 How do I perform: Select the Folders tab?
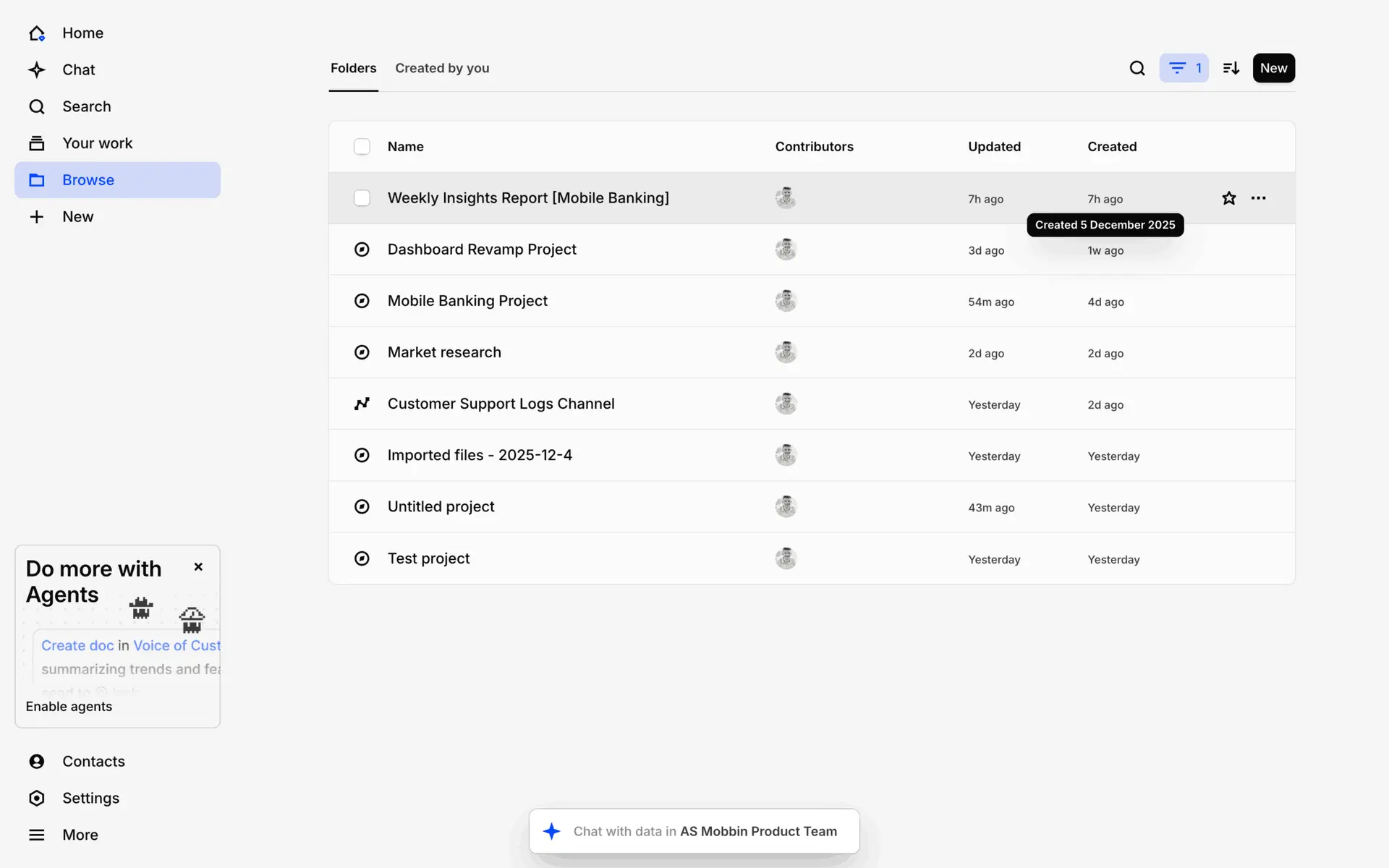[353, 68]
